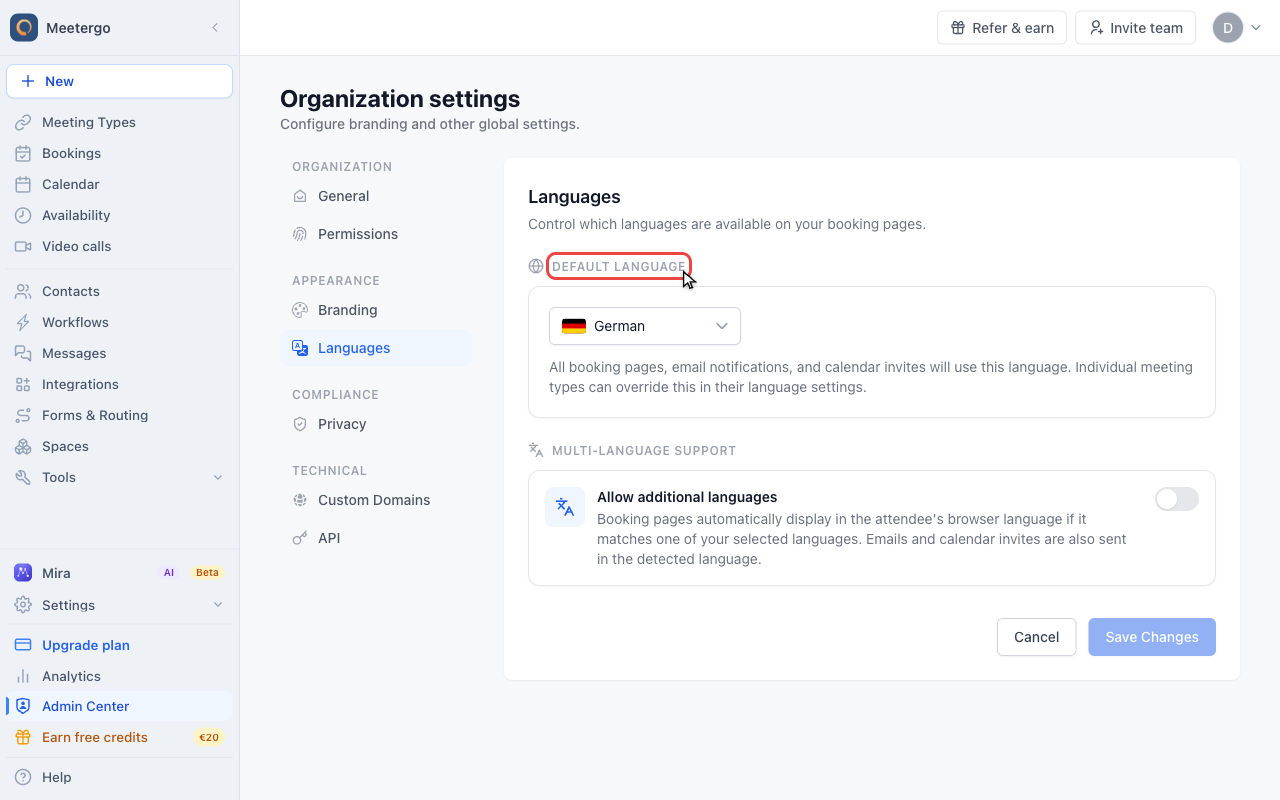Click the Meeting Types label
This screenshot has width=1280, height=800.
(x=89, y=122)
